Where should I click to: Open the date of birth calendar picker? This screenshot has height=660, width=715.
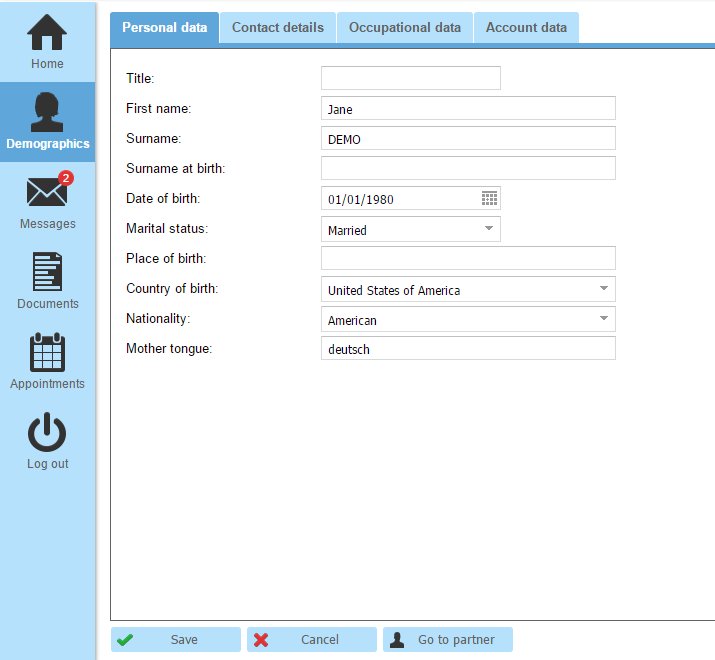click(489, 198)
